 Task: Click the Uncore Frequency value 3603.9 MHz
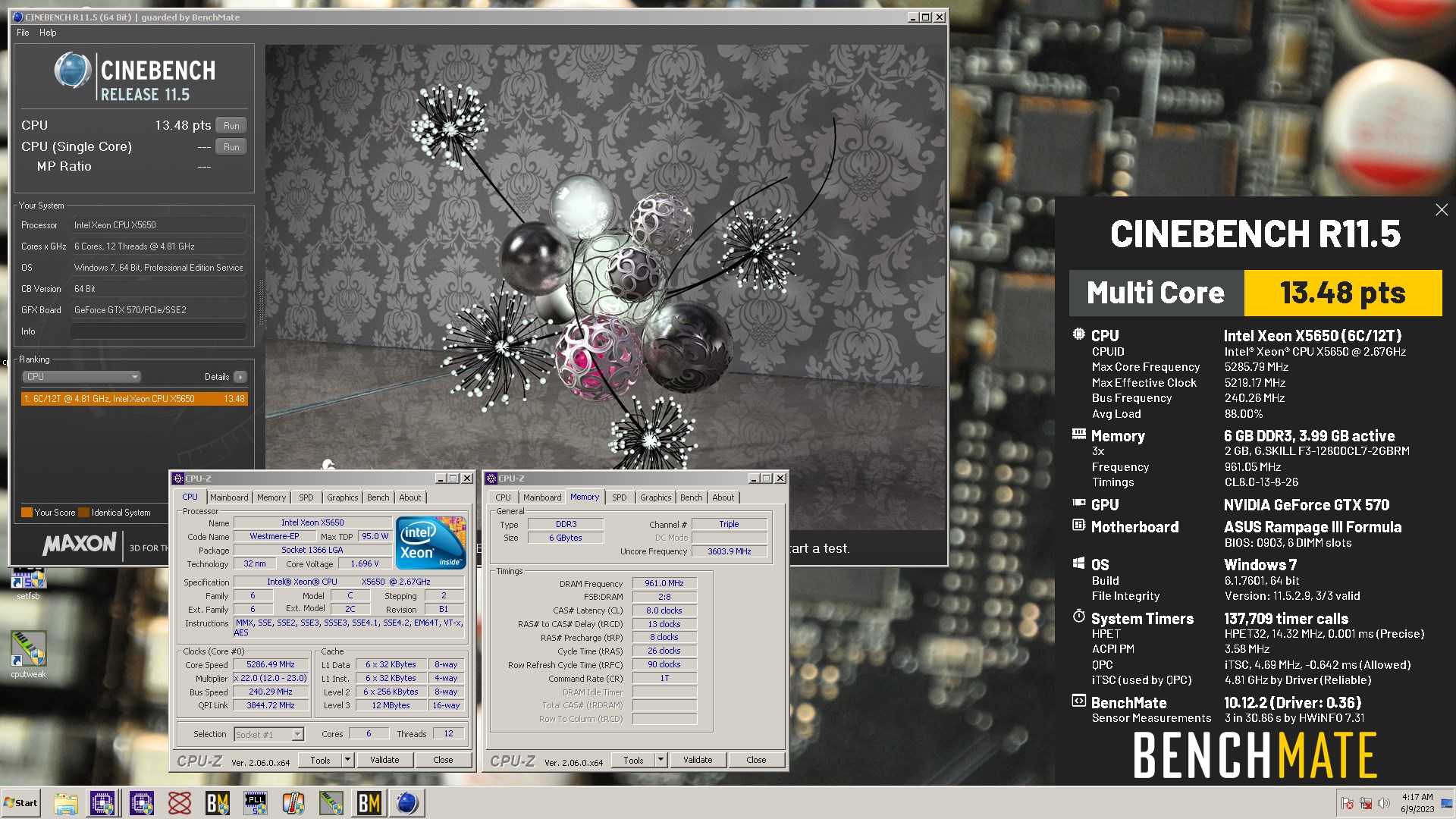(x=730, y=551)
